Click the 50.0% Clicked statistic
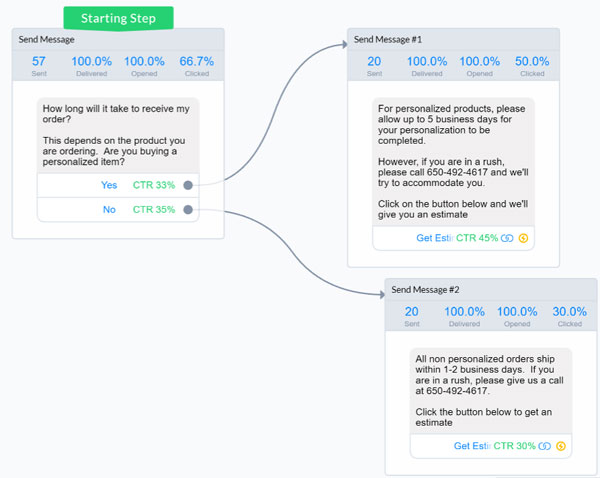 coord(532,65)
